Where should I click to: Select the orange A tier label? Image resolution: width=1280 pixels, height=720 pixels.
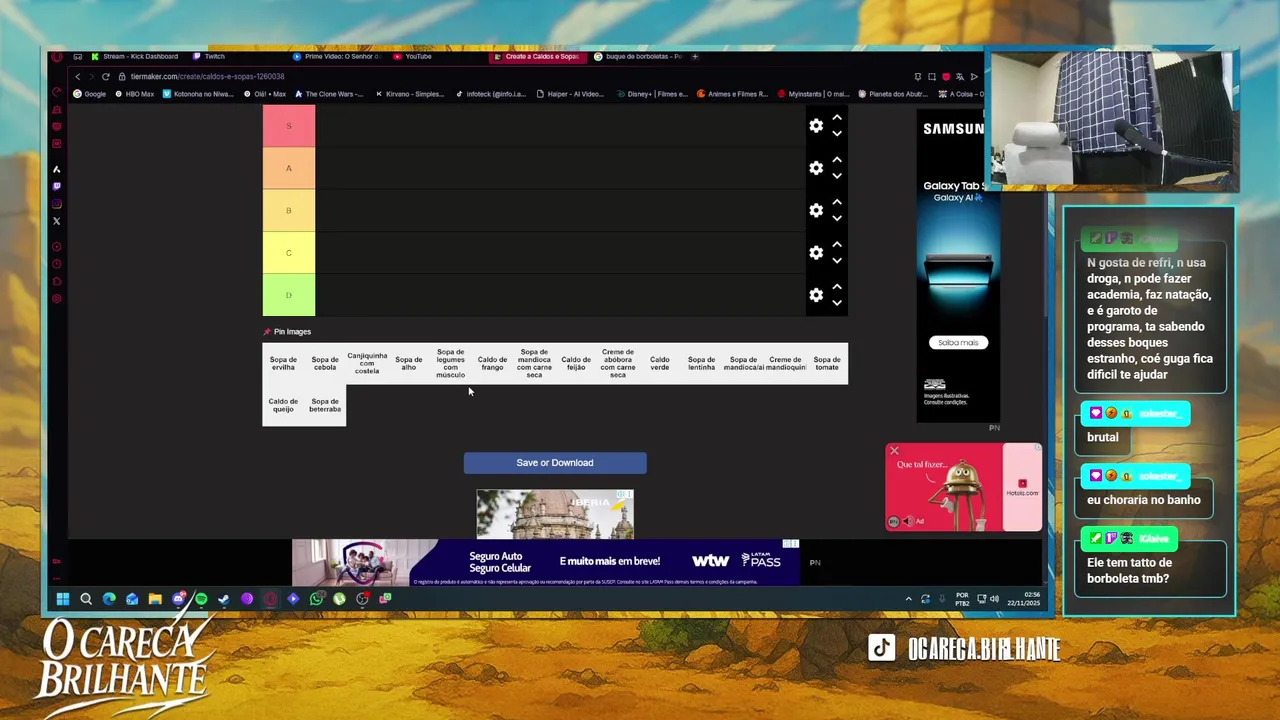tap(289, 168)
